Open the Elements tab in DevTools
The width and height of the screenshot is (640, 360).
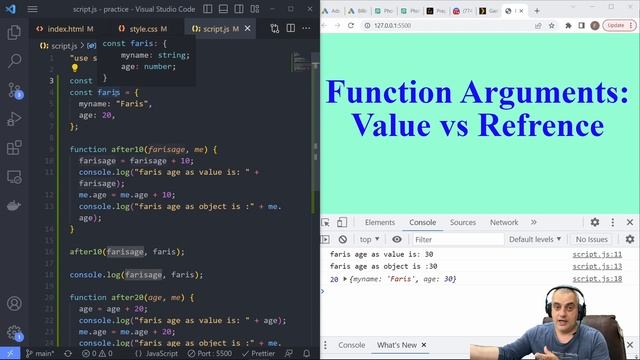coord(380,222)
